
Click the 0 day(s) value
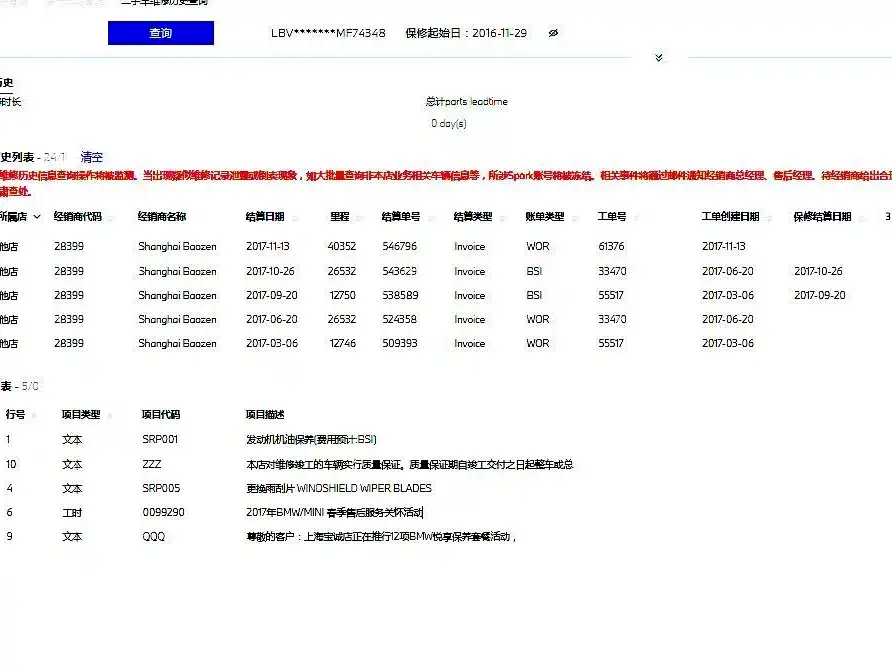pyautogui.click(x=449, y=123)
